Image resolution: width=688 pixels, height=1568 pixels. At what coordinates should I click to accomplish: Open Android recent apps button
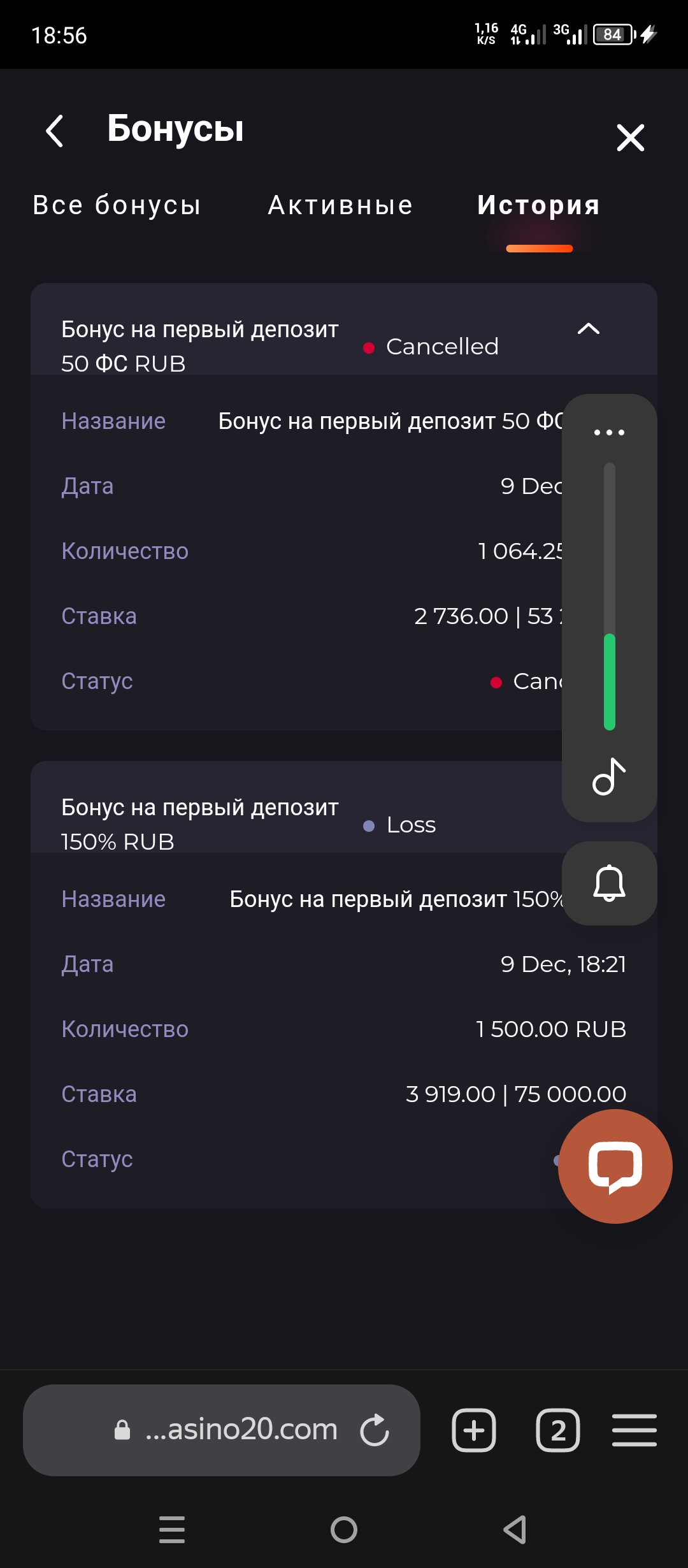point(172,1529)
